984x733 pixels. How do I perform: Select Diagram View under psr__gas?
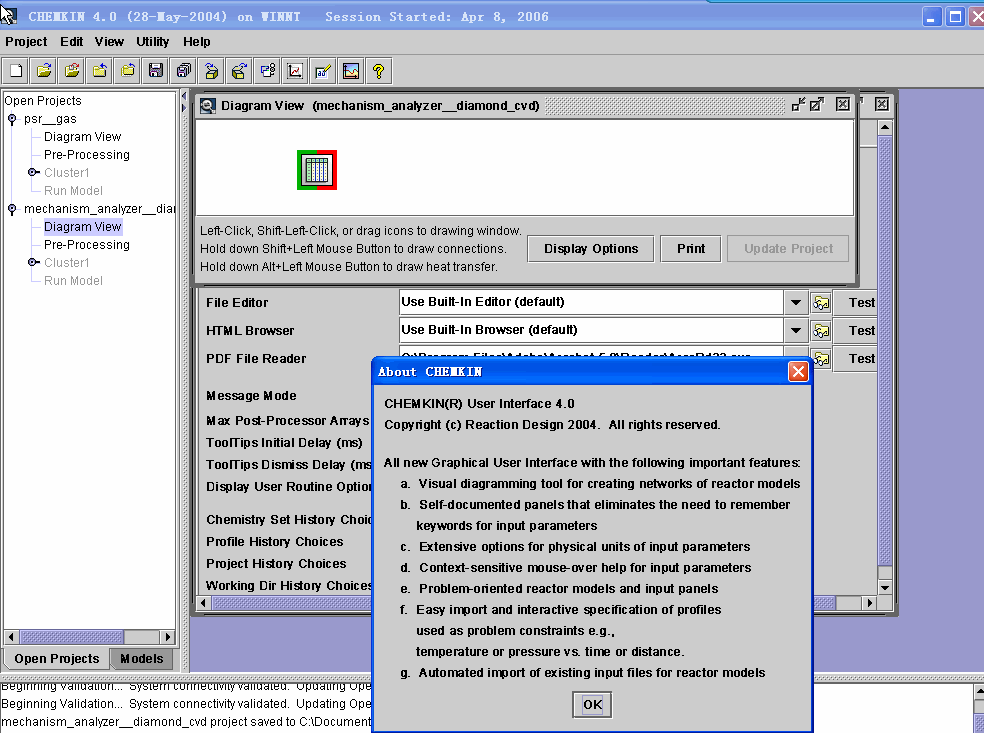(x=82, y=137)
